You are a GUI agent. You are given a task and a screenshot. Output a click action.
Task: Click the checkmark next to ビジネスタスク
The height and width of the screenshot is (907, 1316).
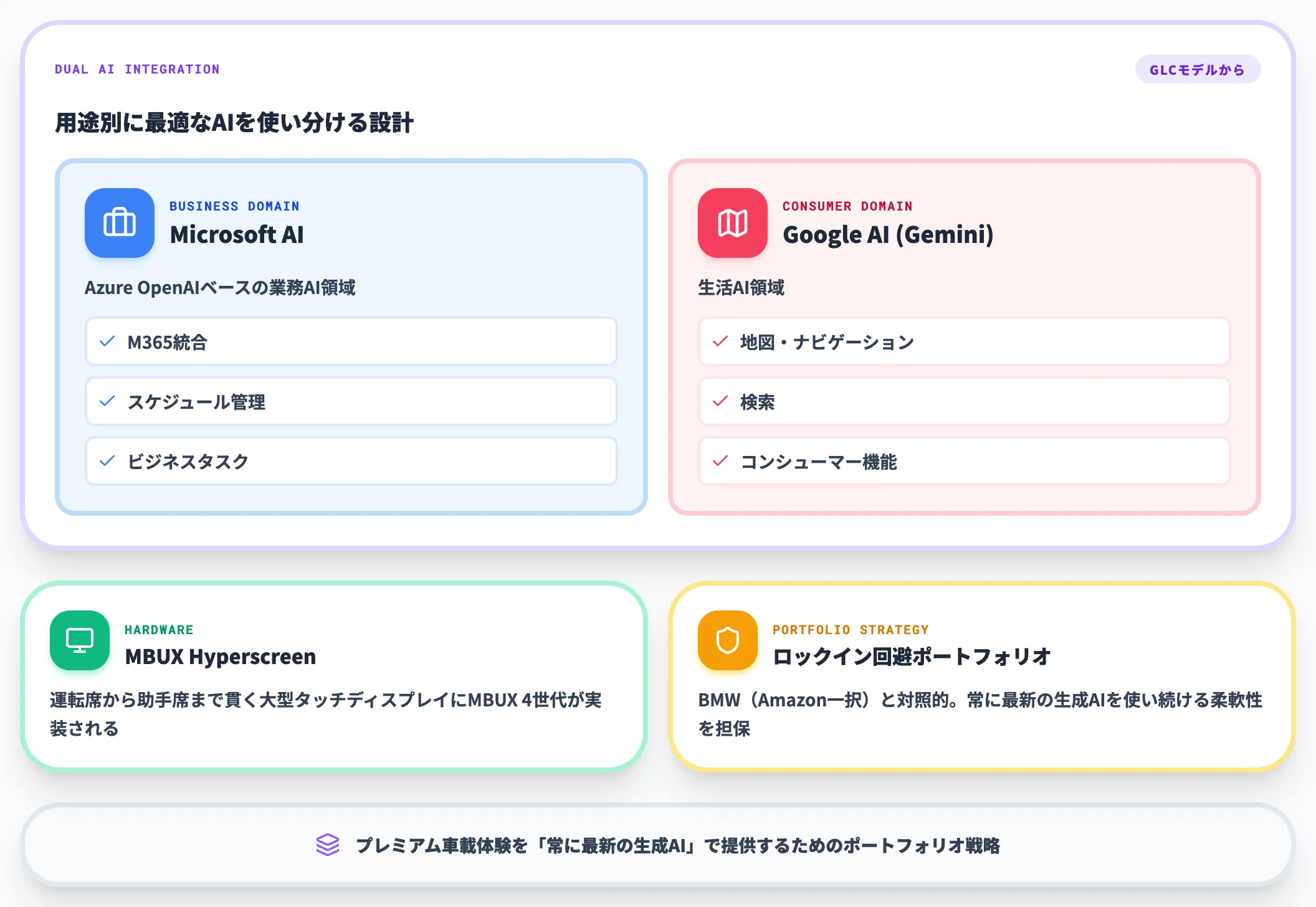[107, 461]
